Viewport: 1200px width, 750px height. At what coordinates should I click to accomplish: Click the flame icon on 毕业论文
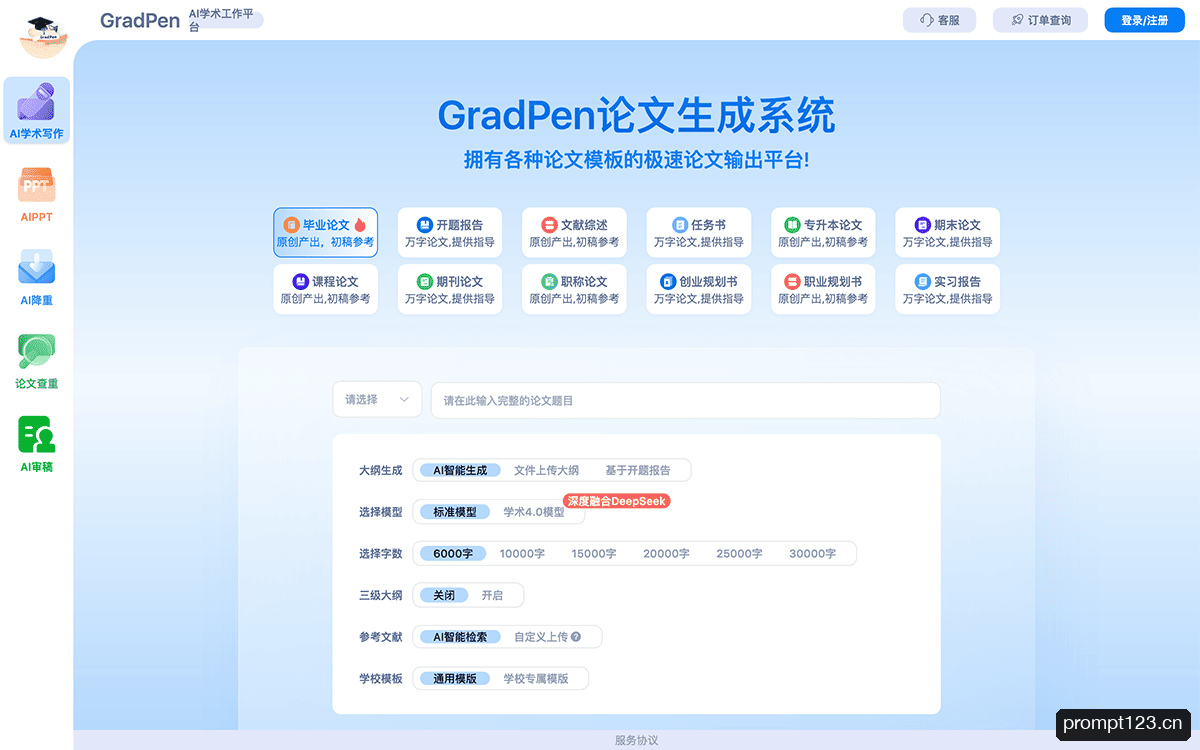[x=360, y=225]
